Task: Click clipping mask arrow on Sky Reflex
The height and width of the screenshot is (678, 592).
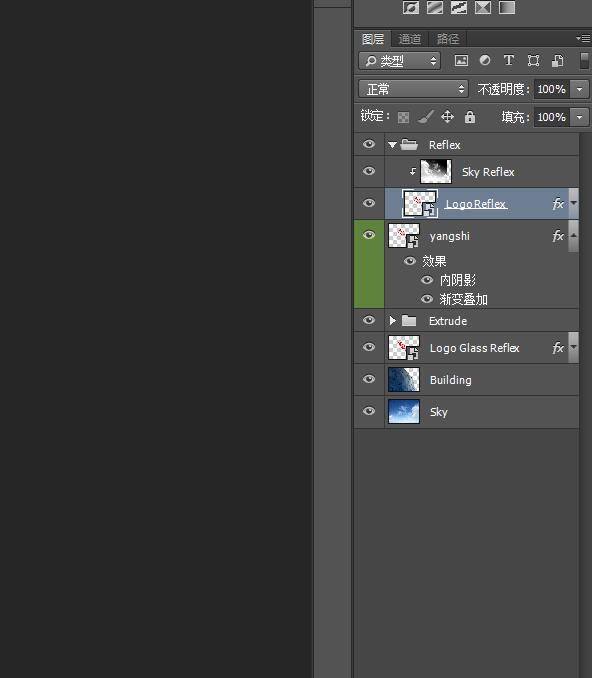Action: [x=413, y=172]
